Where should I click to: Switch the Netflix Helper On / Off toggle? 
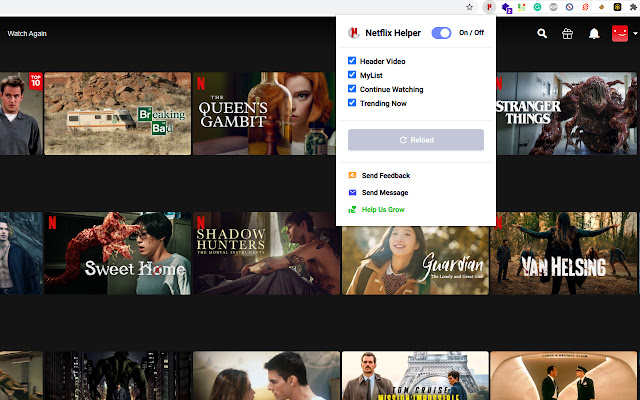coord(441,33)
